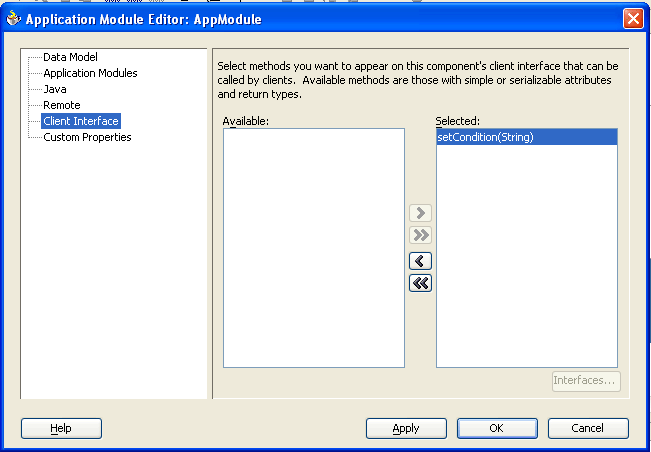This screenshot has height=452, width=651.
Task: Select Client Interface in the tree
Action: [x=81, y=121]
